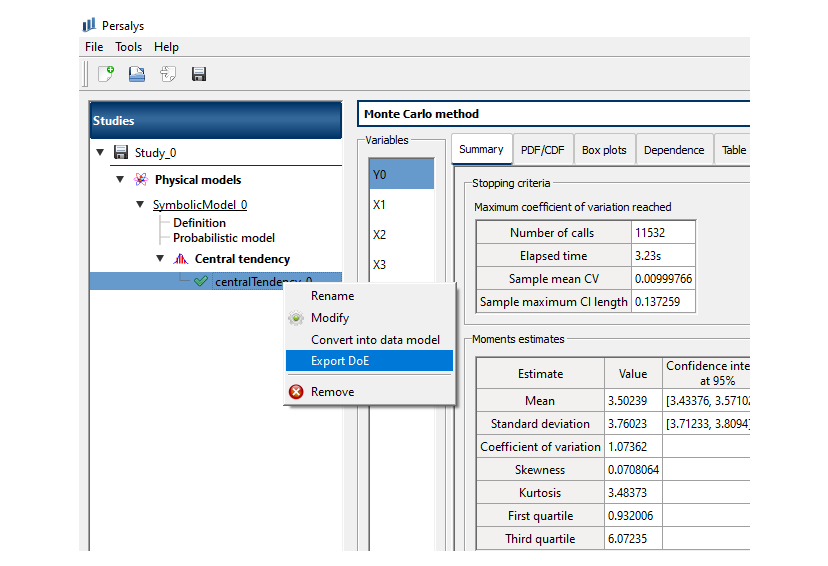Collapse the Study_0 tree node
The width and height of the screenshot is (828, 566).
pos(100,153)
